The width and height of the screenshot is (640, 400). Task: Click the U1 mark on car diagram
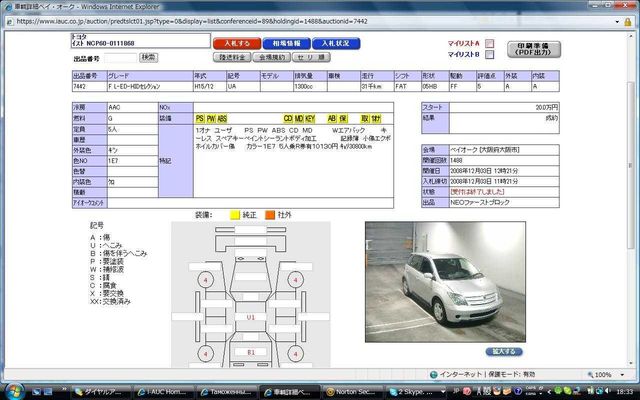pyautogui.click(x=251, y=317)
